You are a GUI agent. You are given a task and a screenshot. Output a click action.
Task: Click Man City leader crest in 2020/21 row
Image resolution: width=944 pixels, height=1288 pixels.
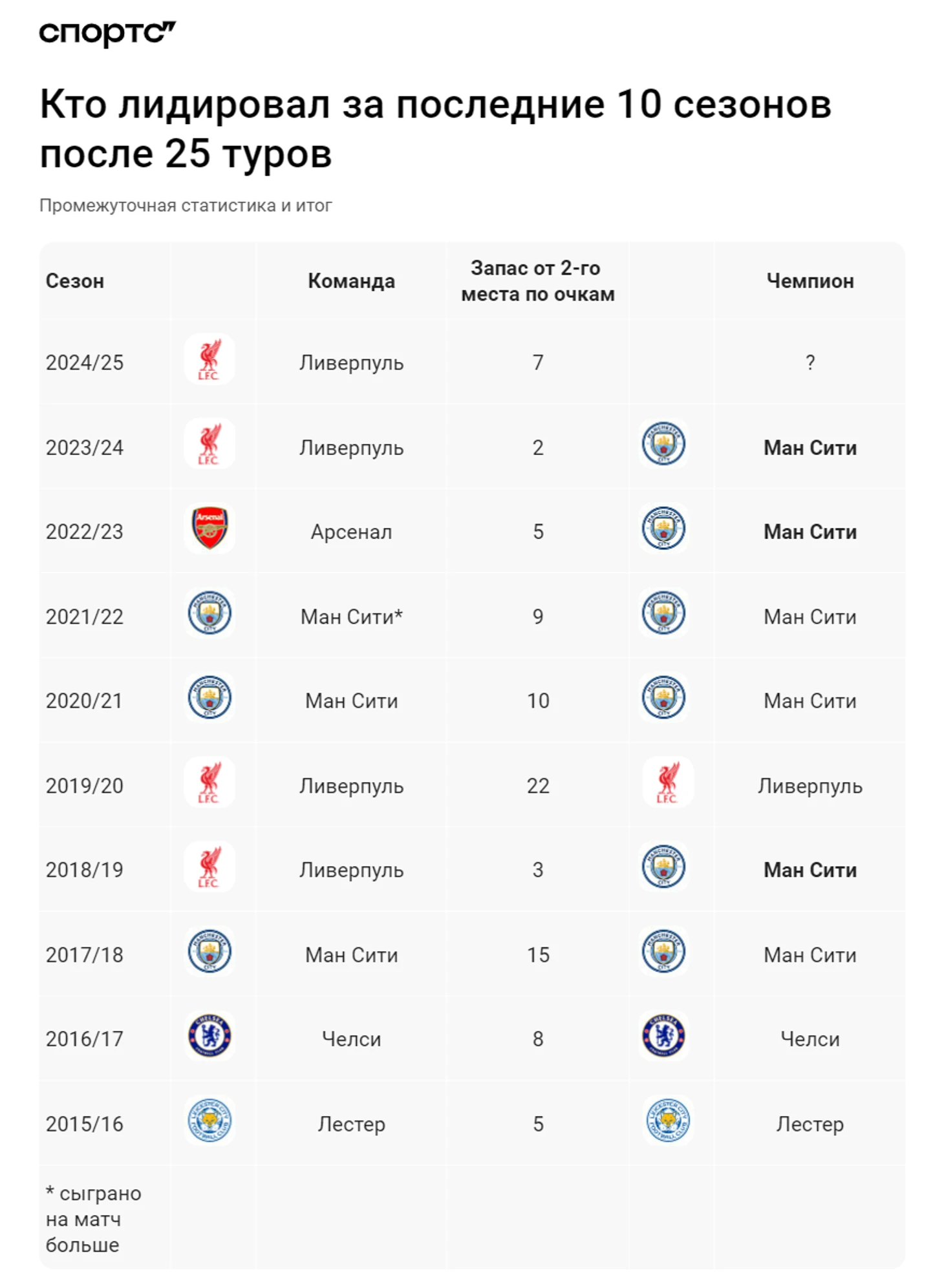[x=209, y=698]
